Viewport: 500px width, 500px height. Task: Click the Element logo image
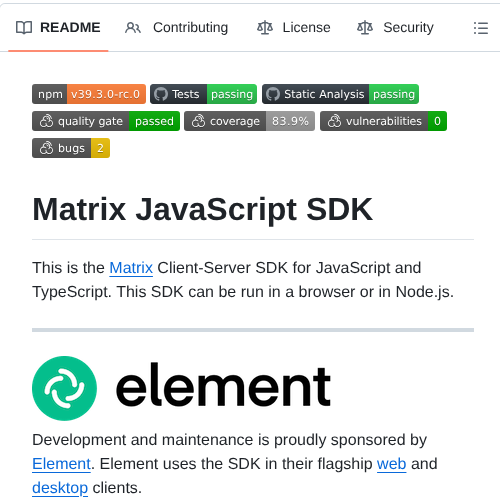pos(181,388)
